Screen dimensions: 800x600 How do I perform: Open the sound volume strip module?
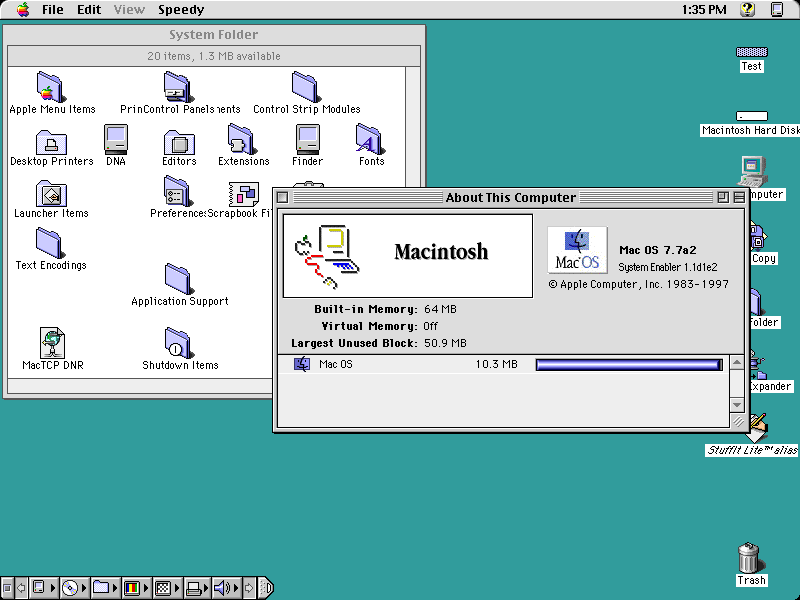click(227, 588)
